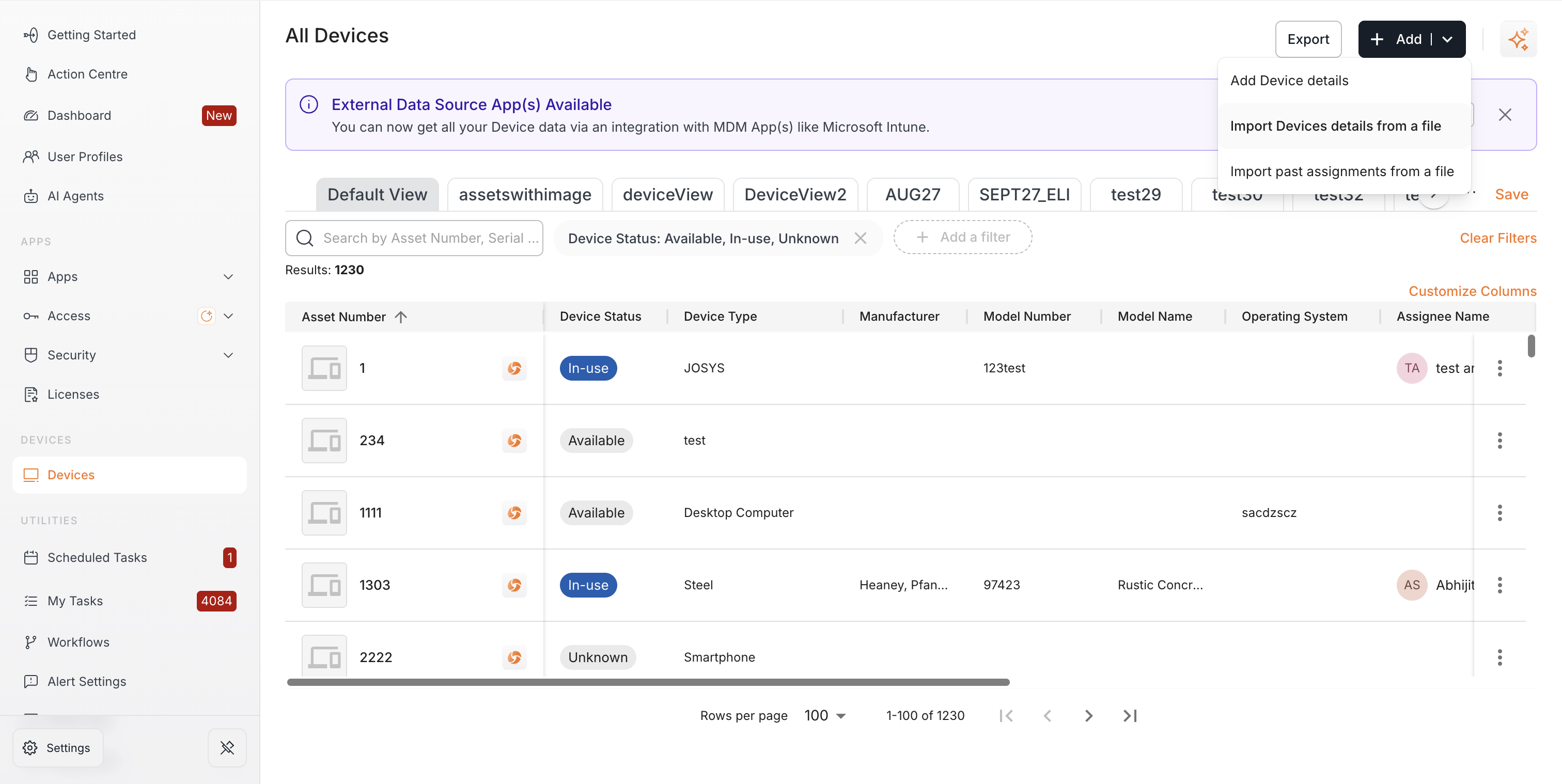This screenshot has height=784, width=1562.
Task: Expand the Security sidebar group
Action: pyautogui.click(x=228, y=355)
